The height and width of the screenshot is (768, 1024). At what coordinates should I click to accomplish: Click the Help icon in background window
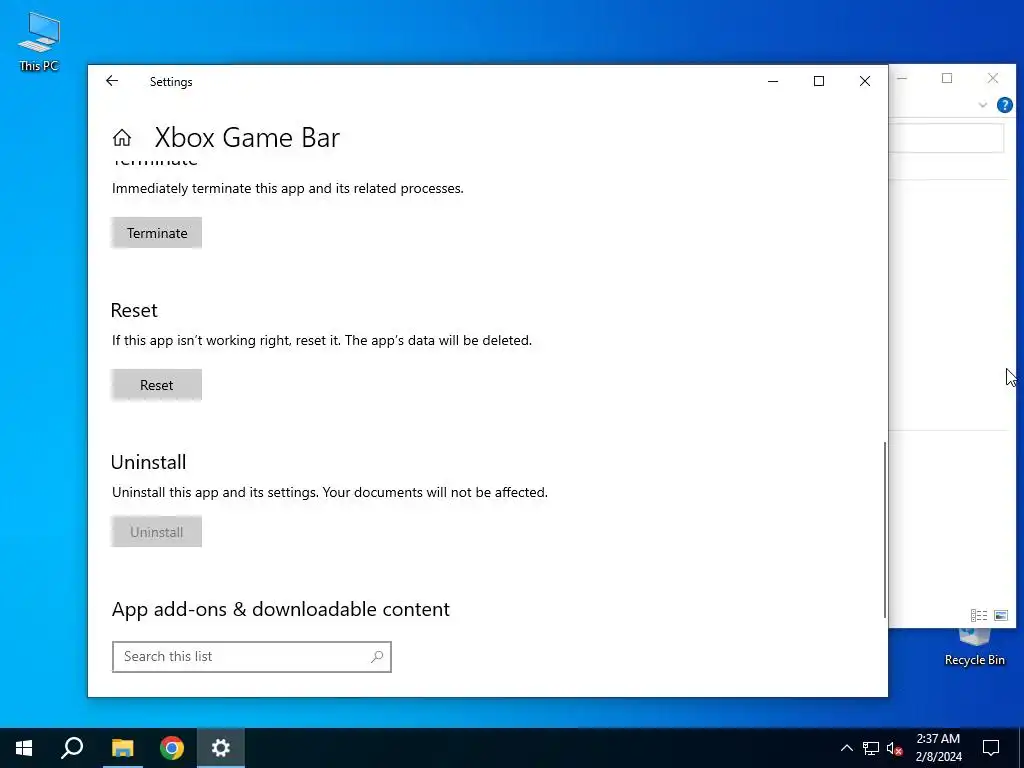1004,105
